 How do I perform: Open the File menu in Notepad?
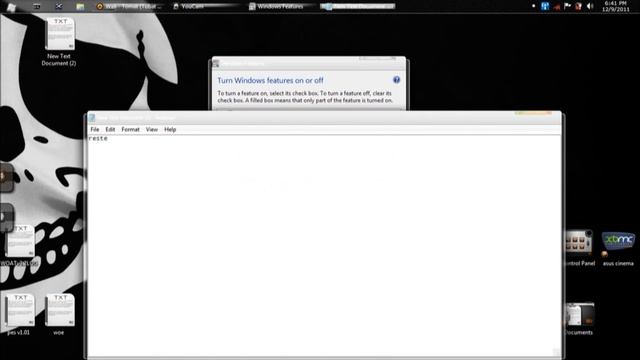pyautogui.click(x=95, y=129)
